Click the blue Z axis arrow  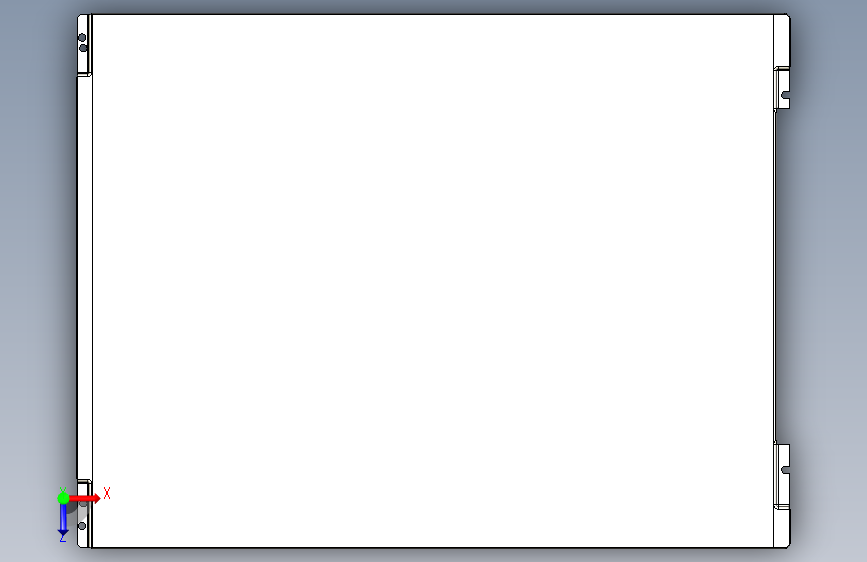tap(63, 519)
